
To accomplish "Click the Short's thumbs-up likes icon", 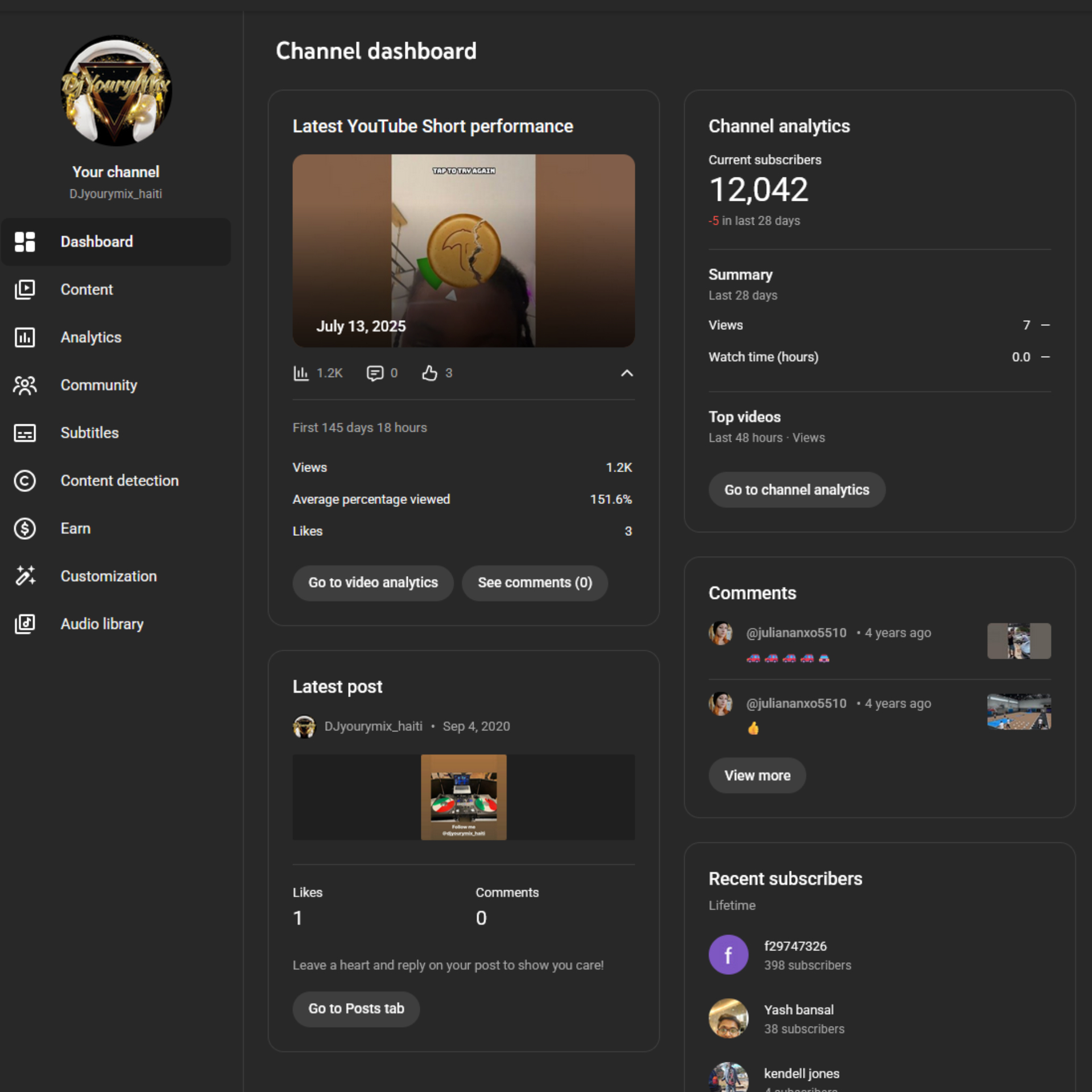I will point(429,373).
